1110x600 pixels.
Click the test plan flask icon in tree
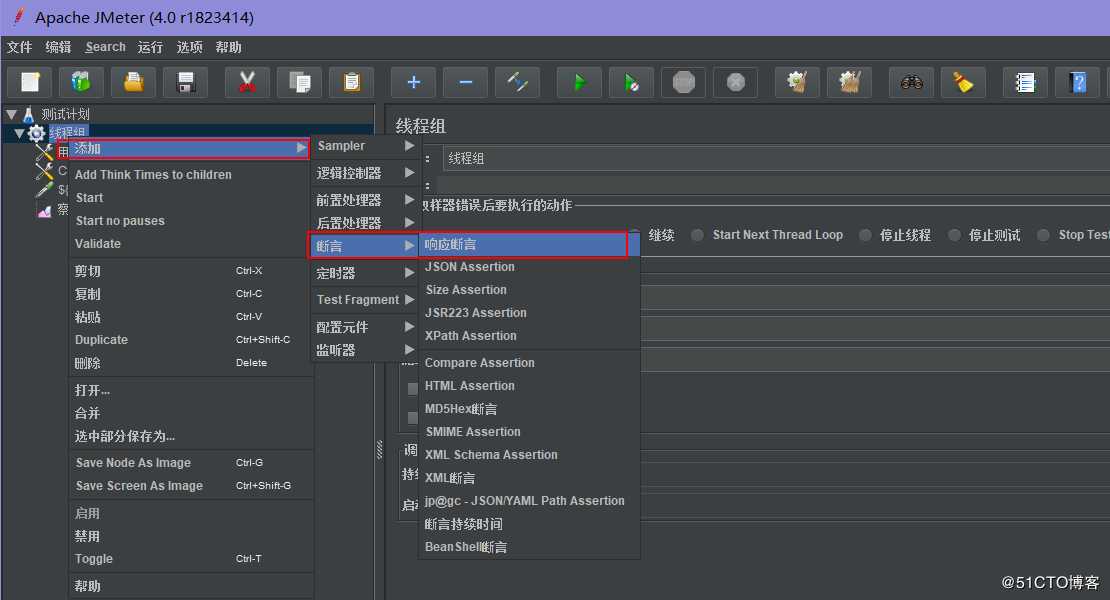coord(29,114)
